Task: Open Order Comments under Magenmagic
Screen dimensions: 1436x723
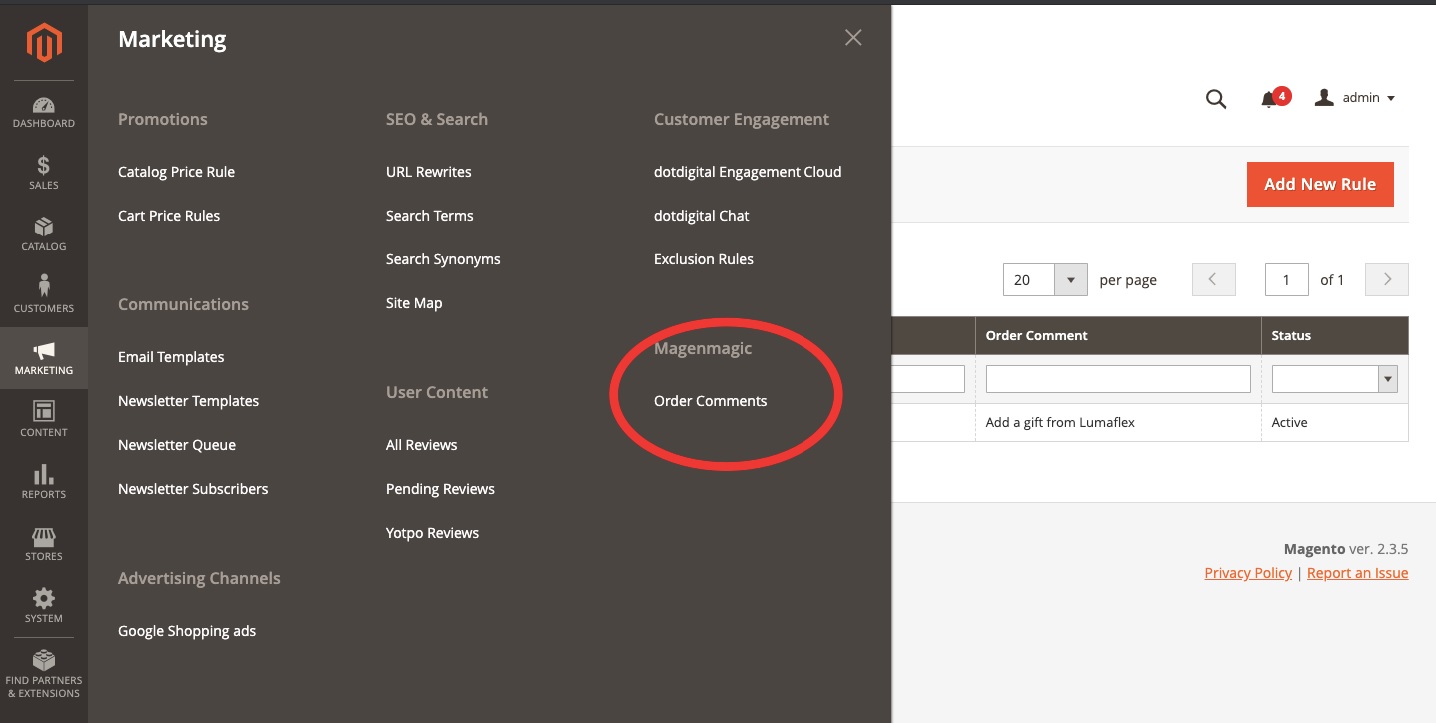Action: [x=711, y=401]
